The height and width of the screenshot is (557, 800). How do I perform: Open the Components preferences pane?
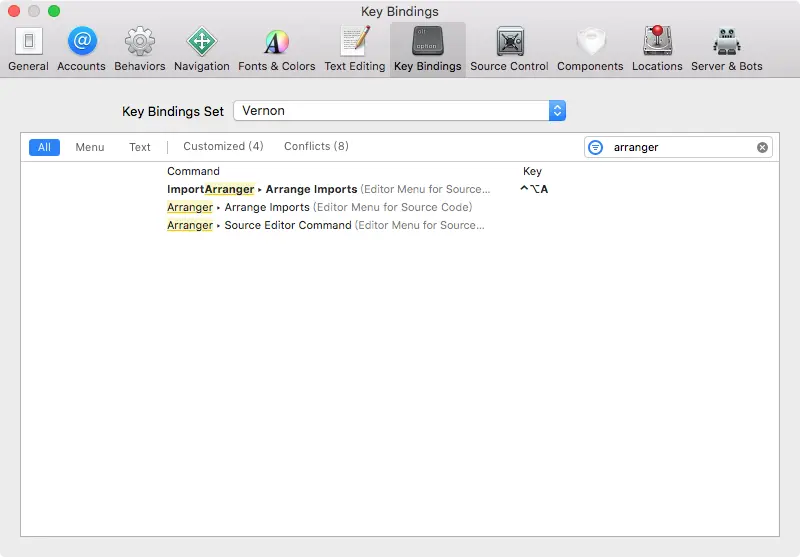[590, 49]
